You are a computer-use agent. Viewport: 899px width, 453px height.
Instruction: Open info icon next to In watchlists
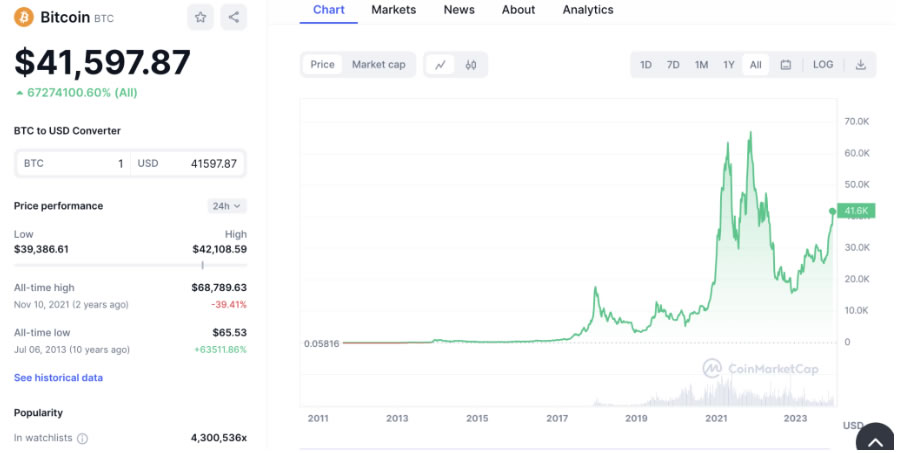tap(83, 439)
